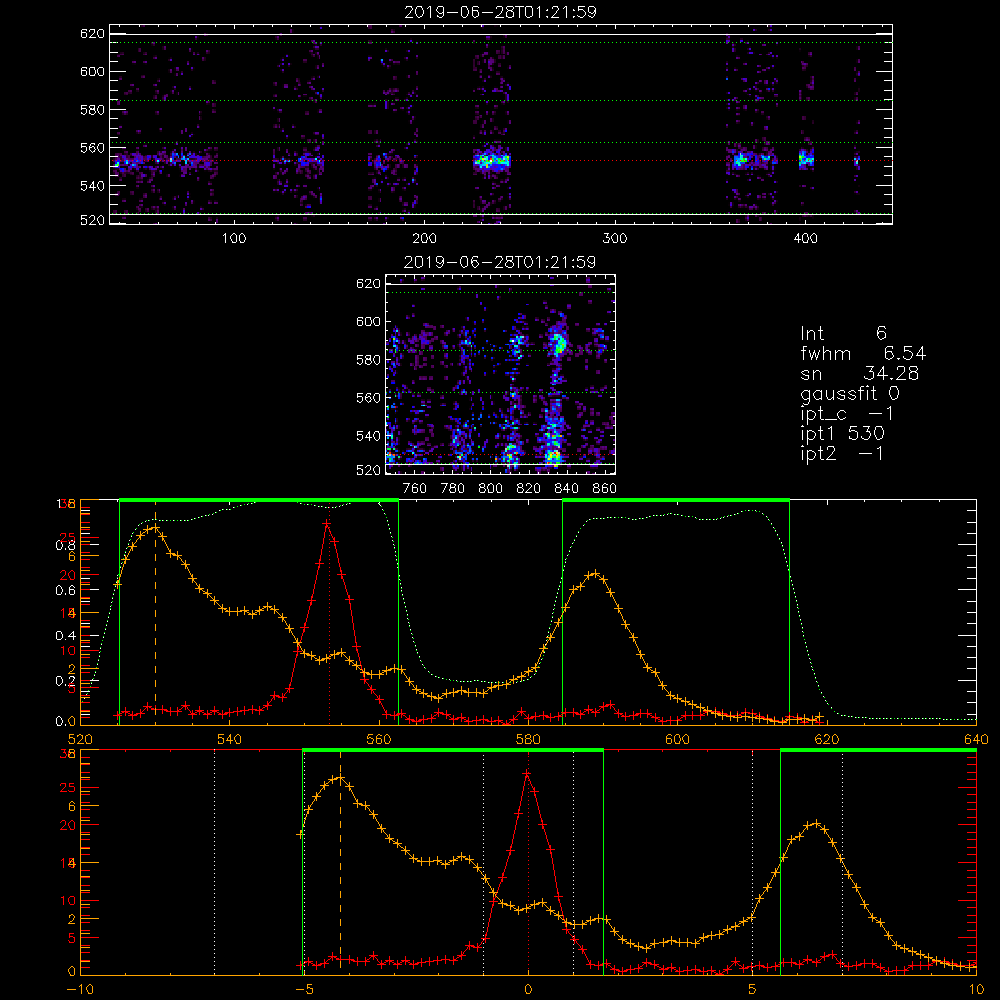Click the red curve's peak in the bottom plot
The height and width of the screenshot is (1000, 1000).
point(527,774)
